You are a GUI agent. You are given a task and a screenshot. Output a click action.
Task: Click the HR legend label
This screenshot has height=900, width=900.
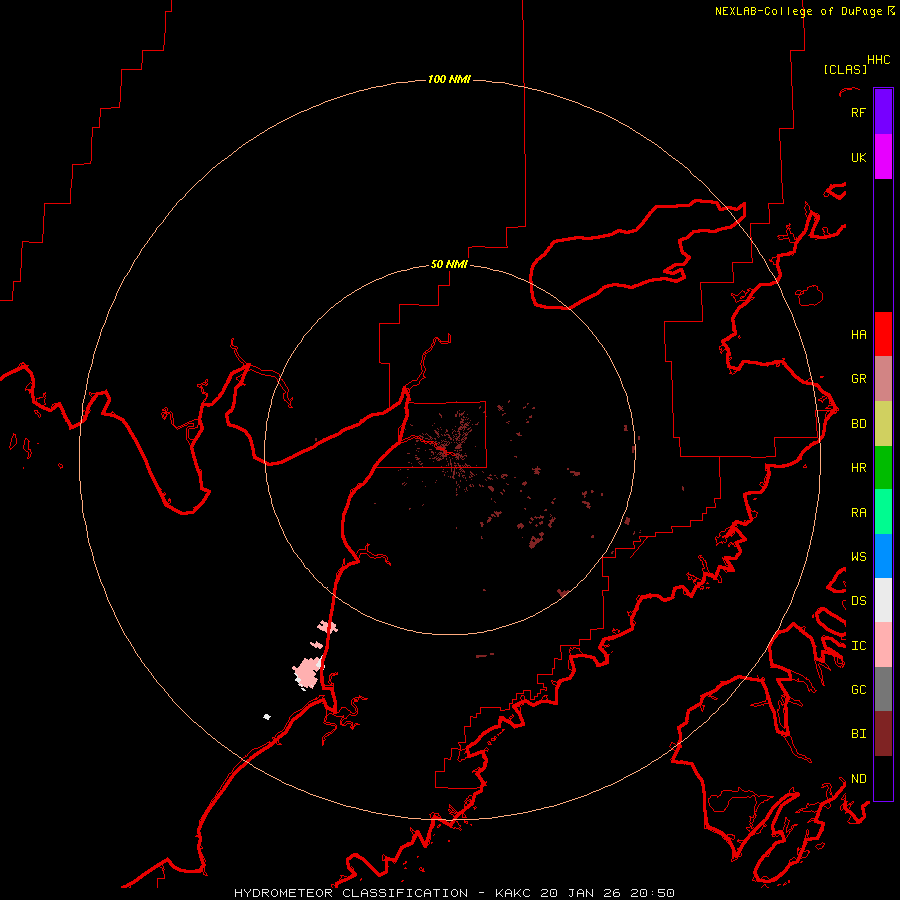[858, 468]
